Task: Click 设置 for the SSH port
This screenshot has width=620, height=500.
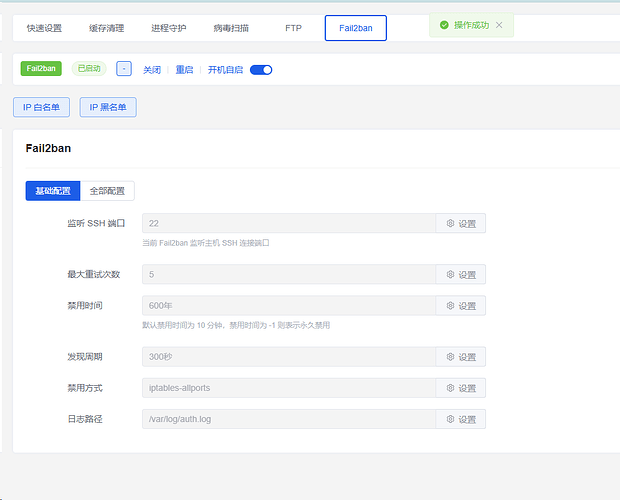Action: pyautogui.click(x=461, y=223)
